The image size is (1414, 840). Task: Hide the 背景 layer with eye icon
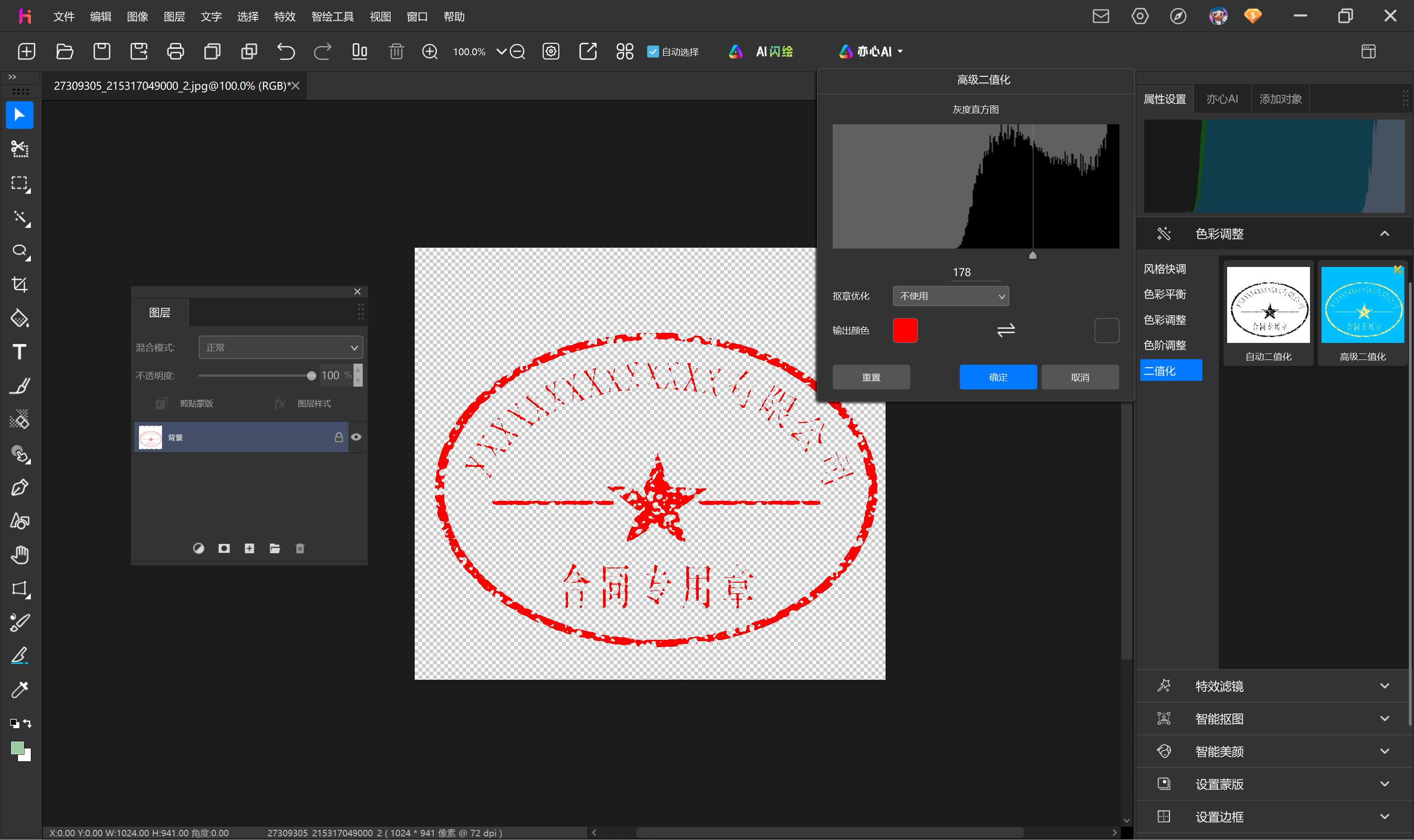click(x=356, y=437)
